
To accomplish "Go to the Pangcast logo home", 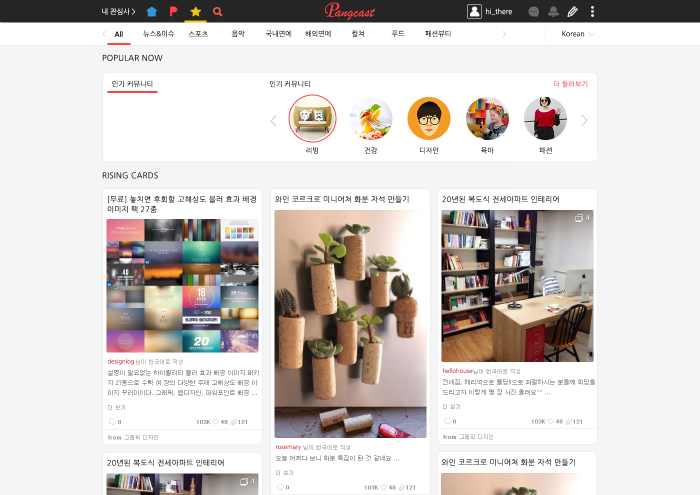I will 350,11.
